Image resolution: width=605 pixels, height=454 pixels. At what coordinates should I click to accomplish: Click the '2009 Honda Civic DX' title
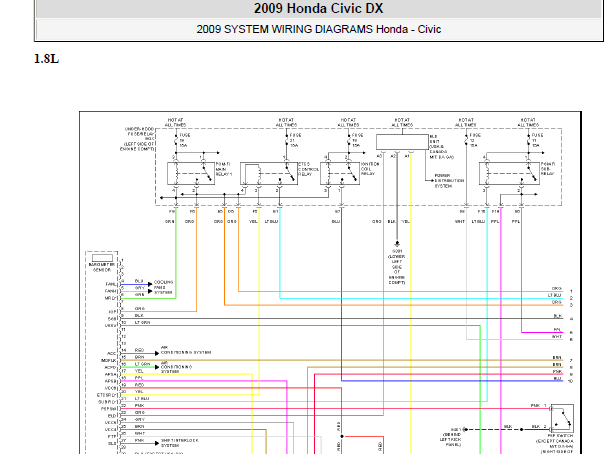(318, 8)
